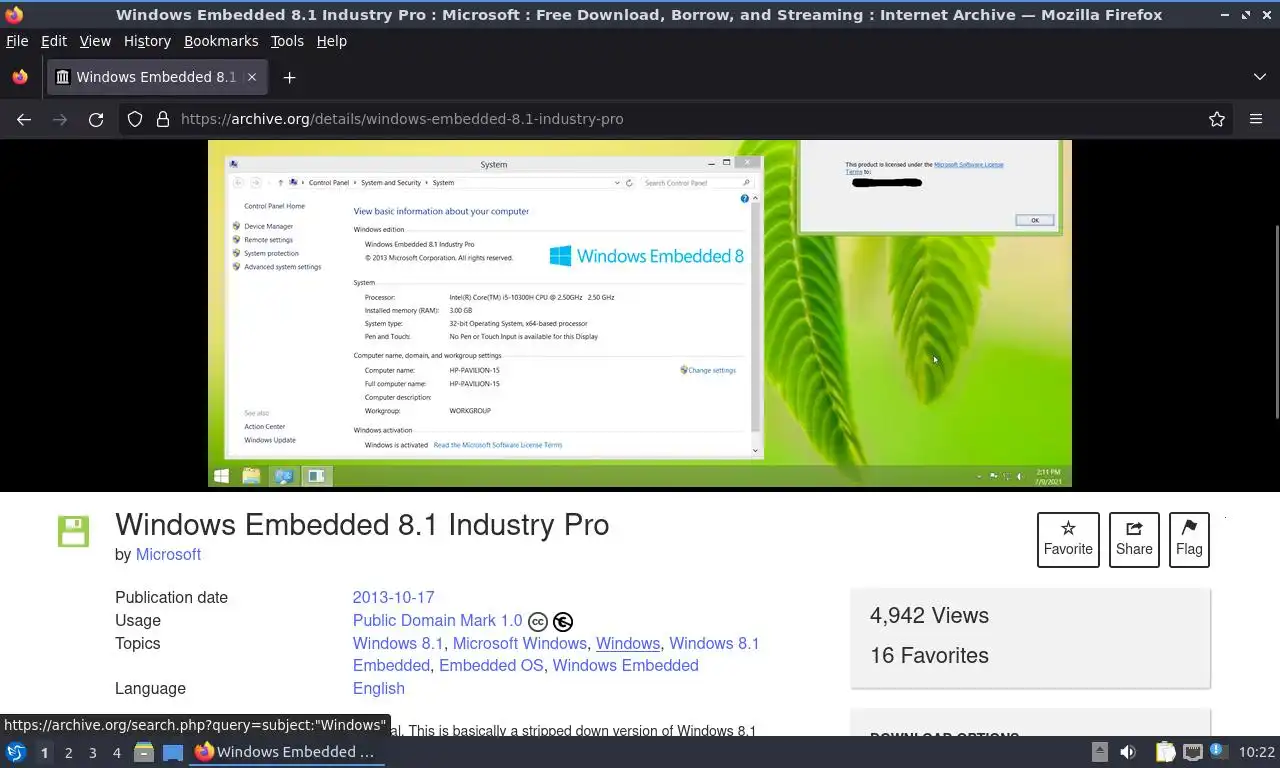
Task: Switch to workspace 4
Action: pyautogui.click(x=116, y=752)
